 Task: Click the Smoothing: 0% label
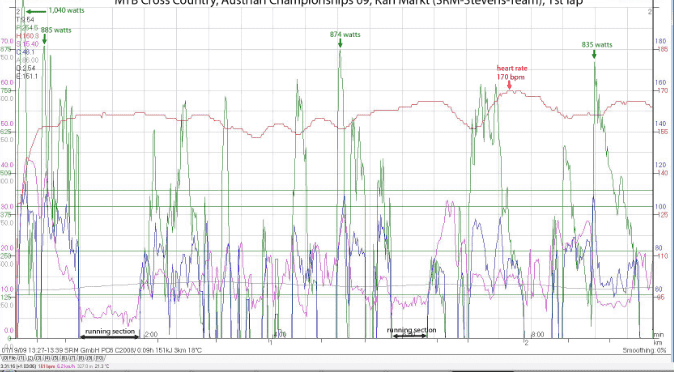[x=643, y=350]
